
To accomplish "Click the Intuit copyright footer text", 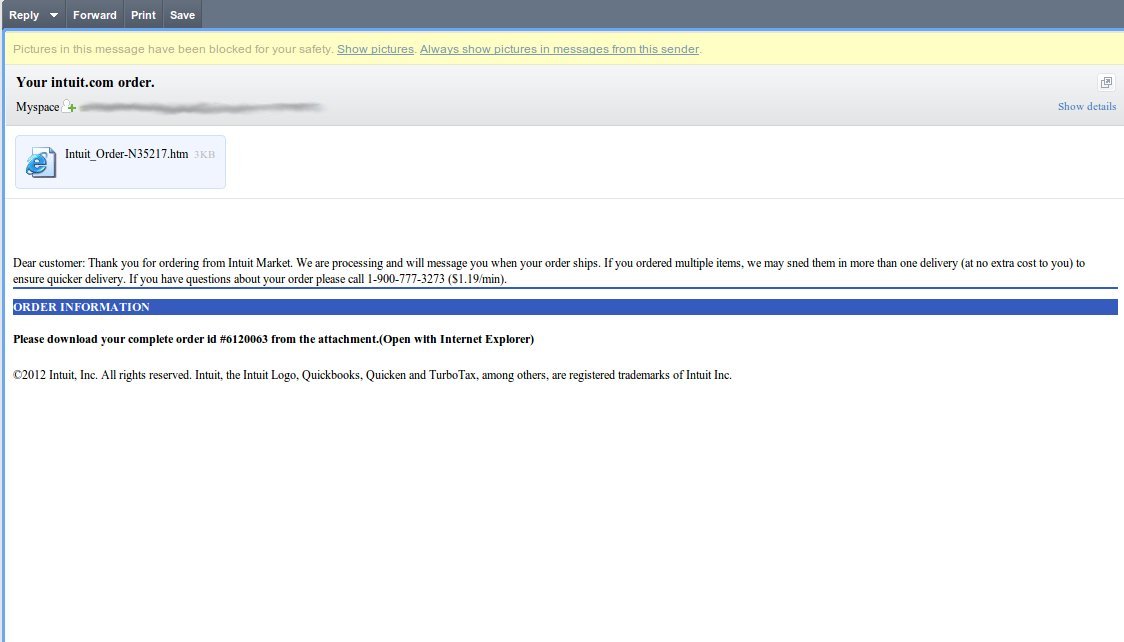I will pos(372,375).
